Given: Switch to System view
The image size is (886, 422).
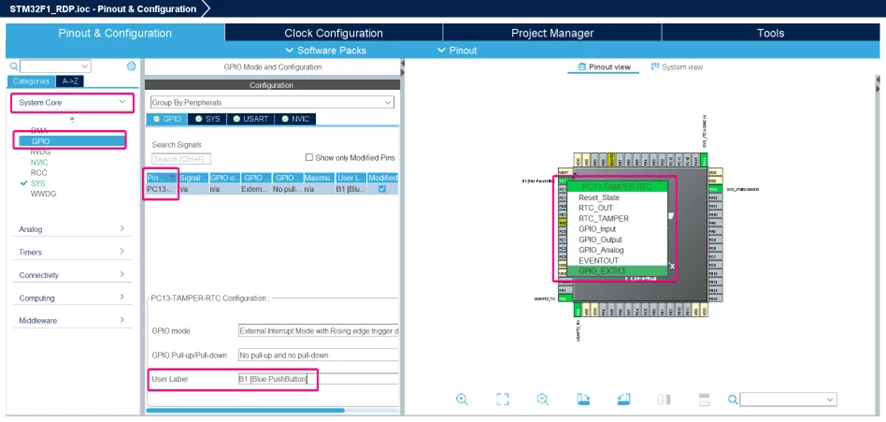Looking at the screenshot, I should 676,67.
